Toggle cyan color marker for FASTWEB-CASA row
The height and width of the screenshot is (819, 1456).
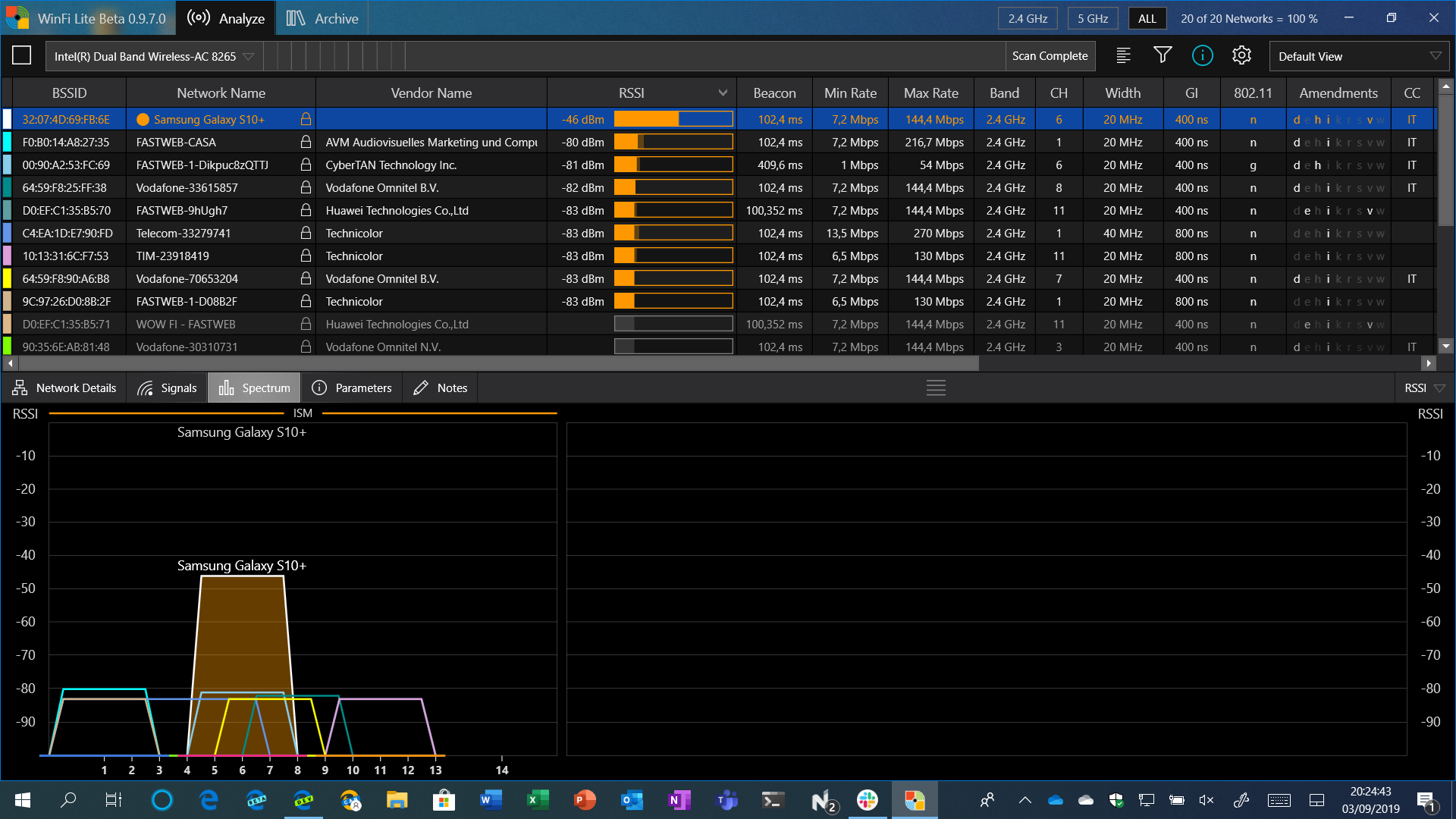[x=7, y=142]
